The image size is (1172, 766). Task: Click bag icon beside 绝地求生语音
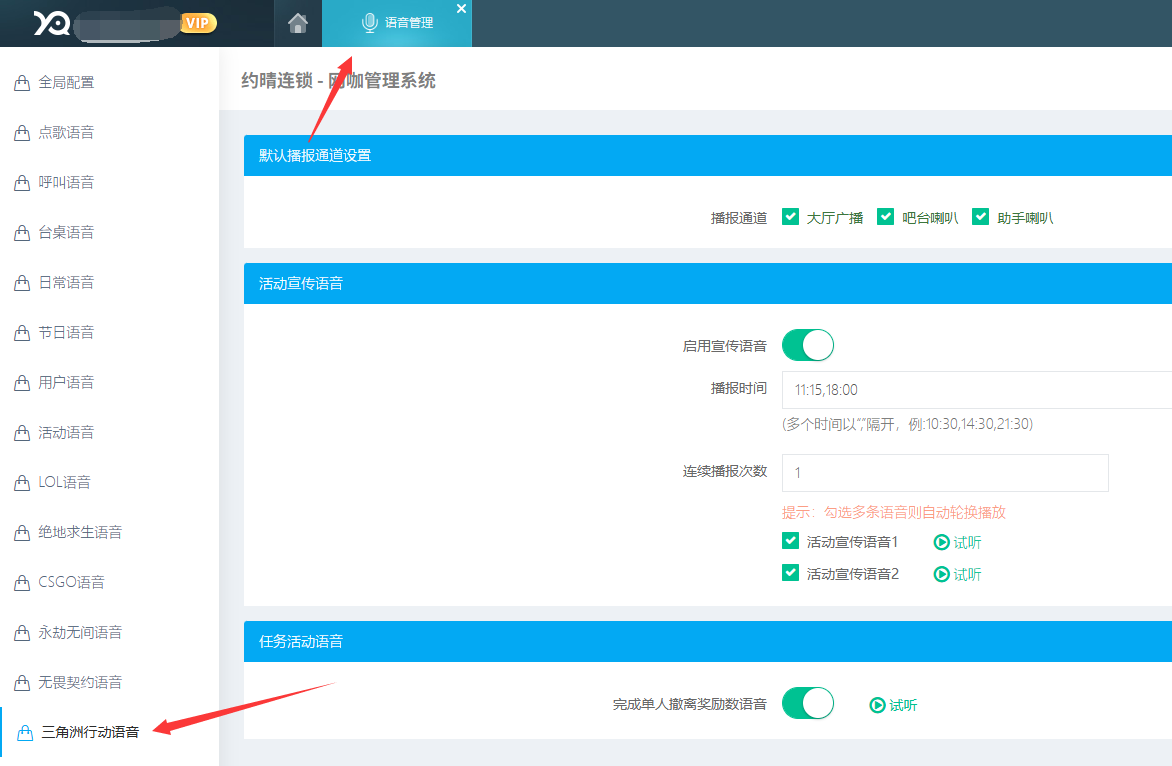(x=22, y=533)
